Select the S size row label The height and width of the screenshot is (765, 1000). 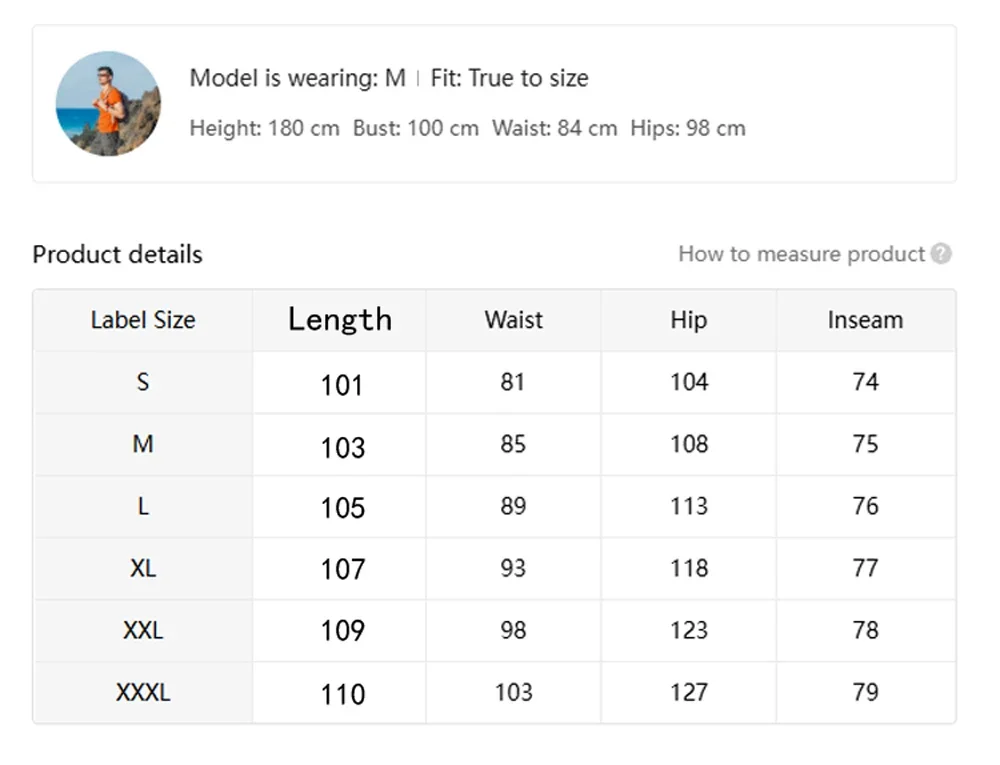tap(143, 382)
